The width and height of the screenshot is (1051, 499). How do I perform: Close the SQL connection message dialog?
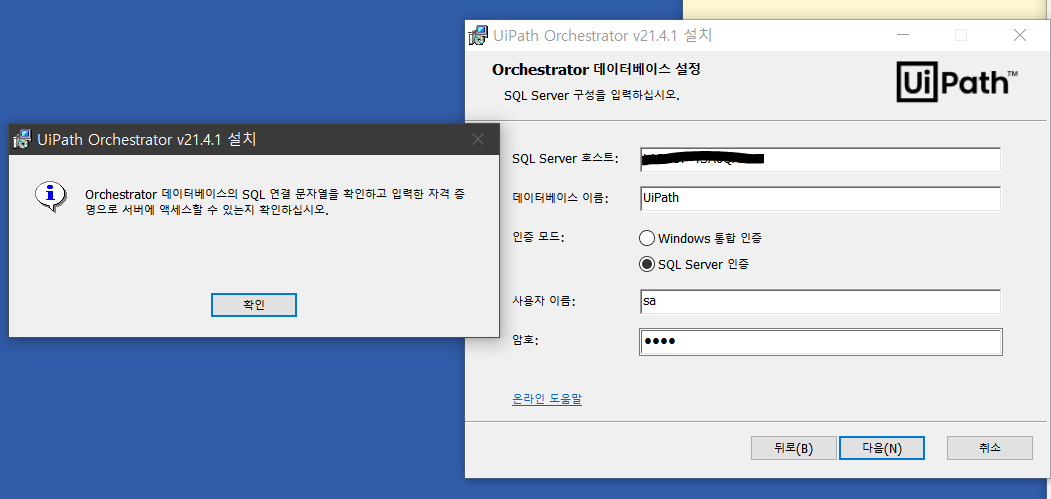[478, 140]
